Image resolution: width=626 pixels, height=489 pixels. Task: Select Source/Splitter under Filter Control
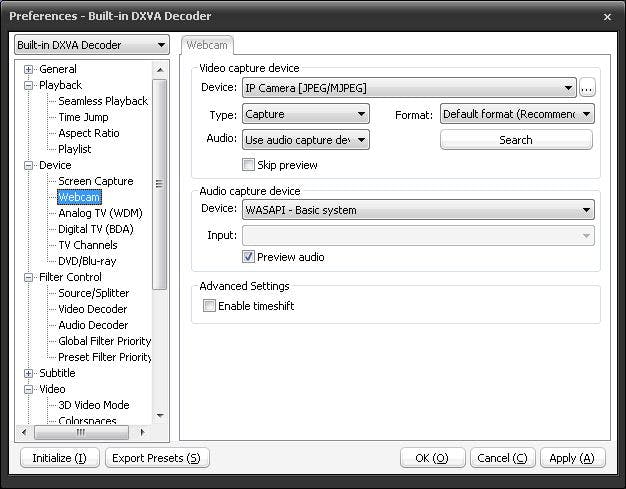(94, 293)
